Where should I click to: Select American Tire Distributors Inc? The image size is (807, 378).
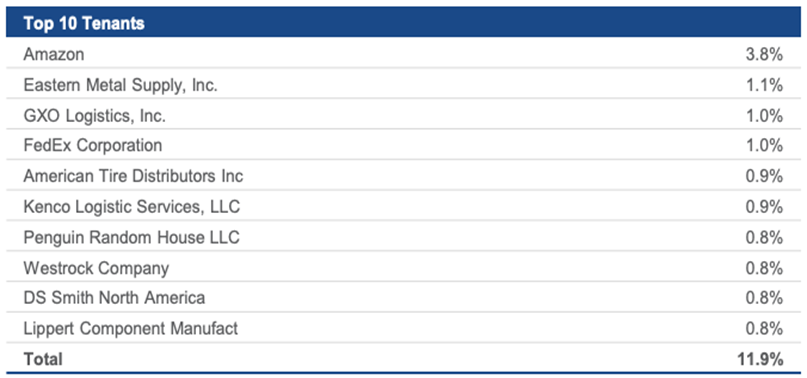coord(133,176)
